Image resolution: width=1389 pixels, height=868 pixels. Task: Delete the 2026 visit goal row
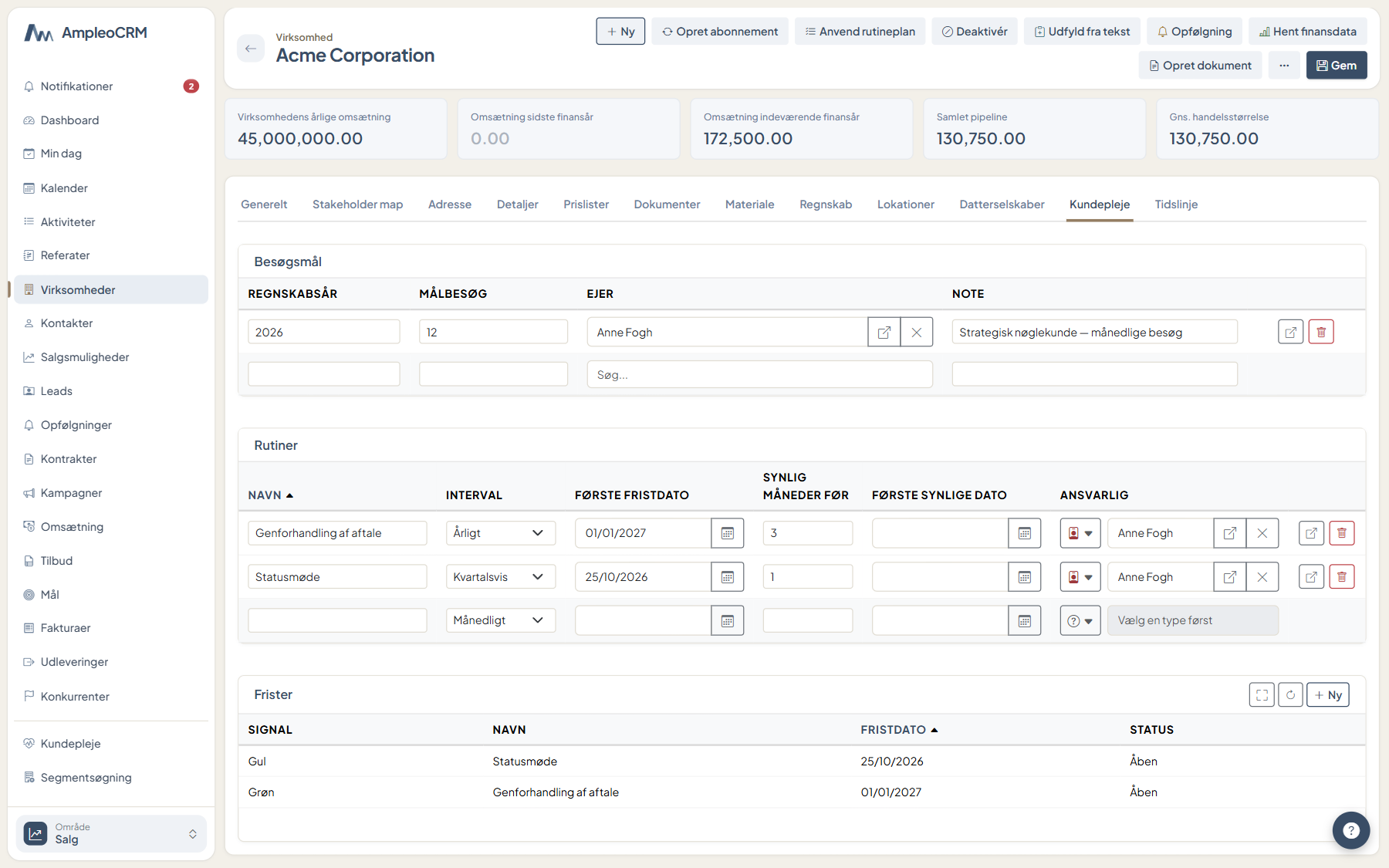point(1320,332)
